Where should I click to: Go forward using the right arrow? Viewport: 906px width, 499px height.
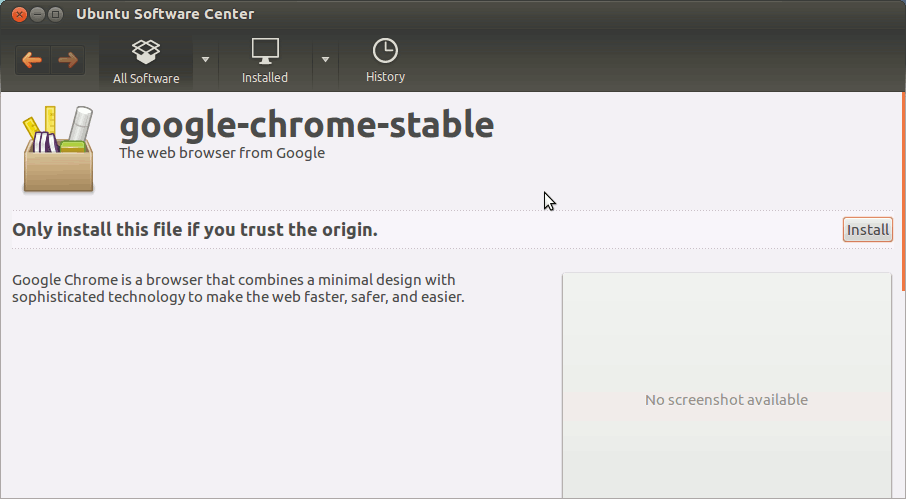68,60
